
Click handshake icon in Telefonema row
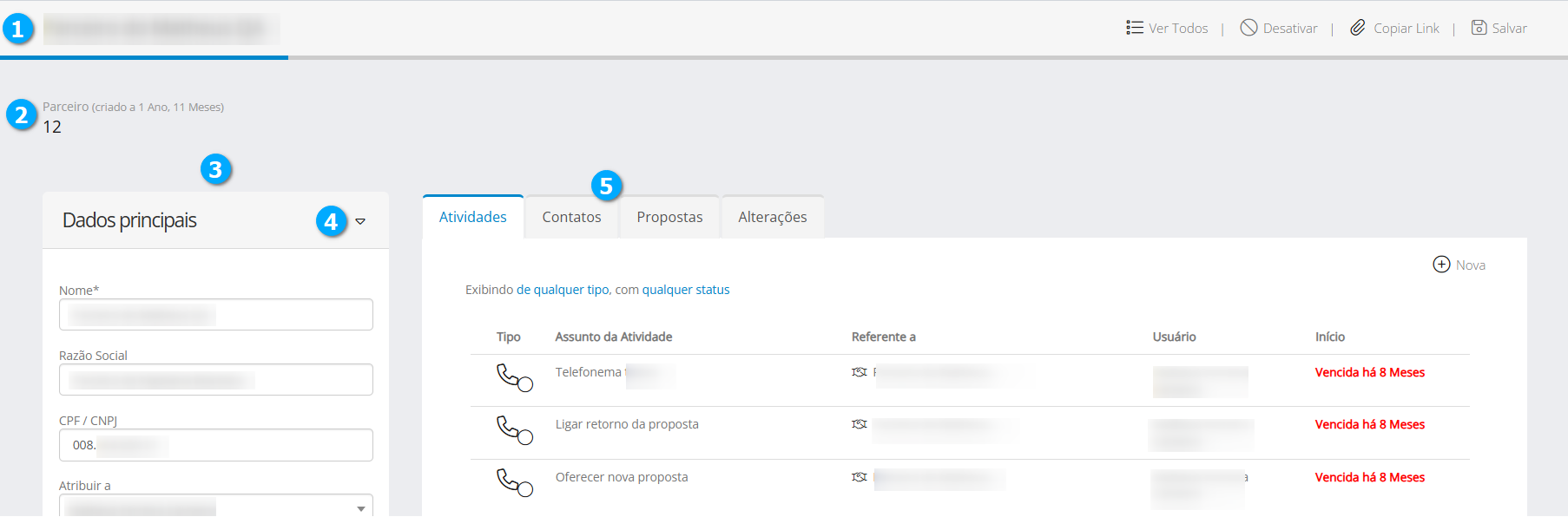tap(860, 372)
